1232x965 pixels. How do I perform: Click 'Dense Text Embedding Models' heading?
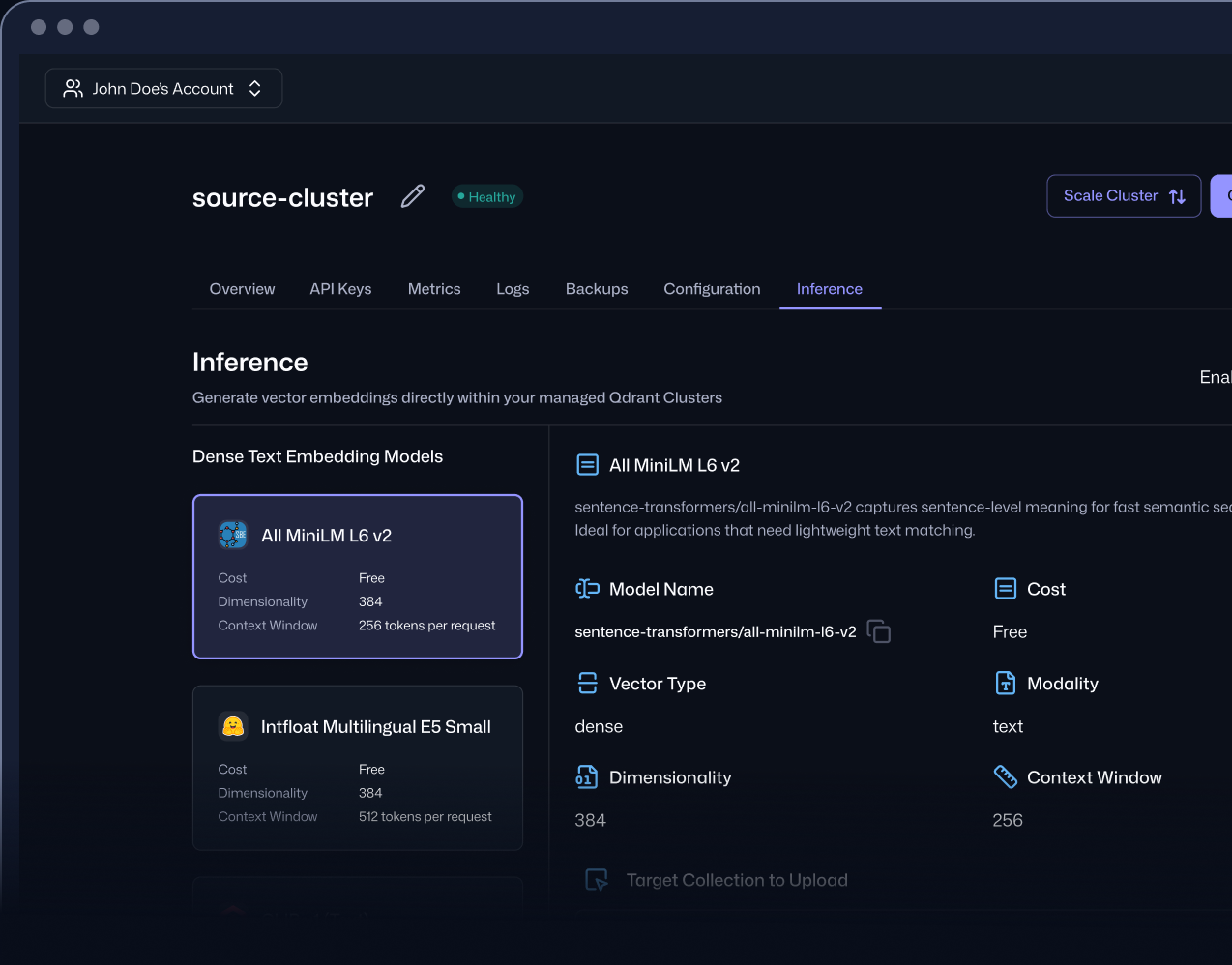click(317, 456)
